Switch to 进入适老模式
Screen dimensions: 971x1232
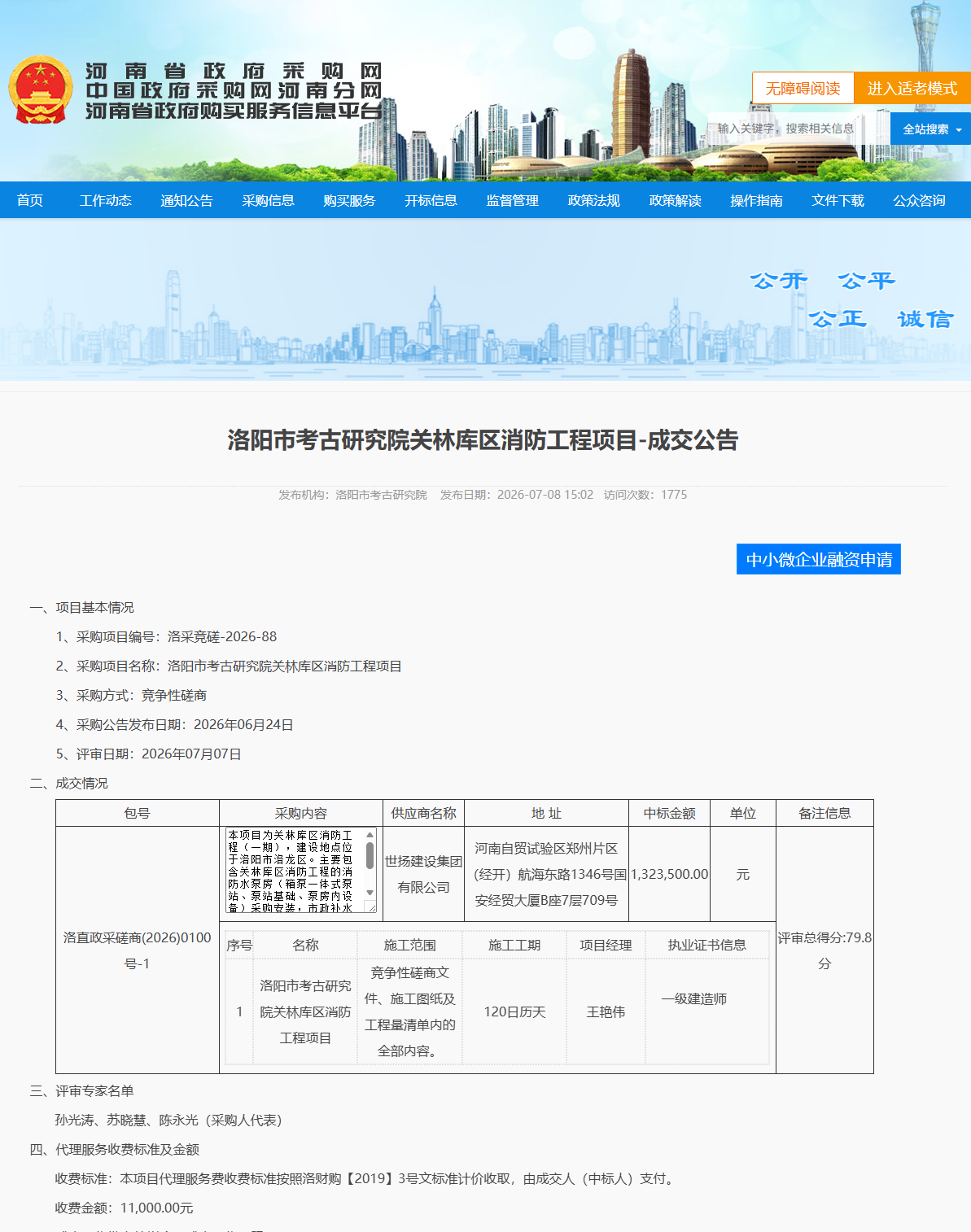[x=912, y=88]
